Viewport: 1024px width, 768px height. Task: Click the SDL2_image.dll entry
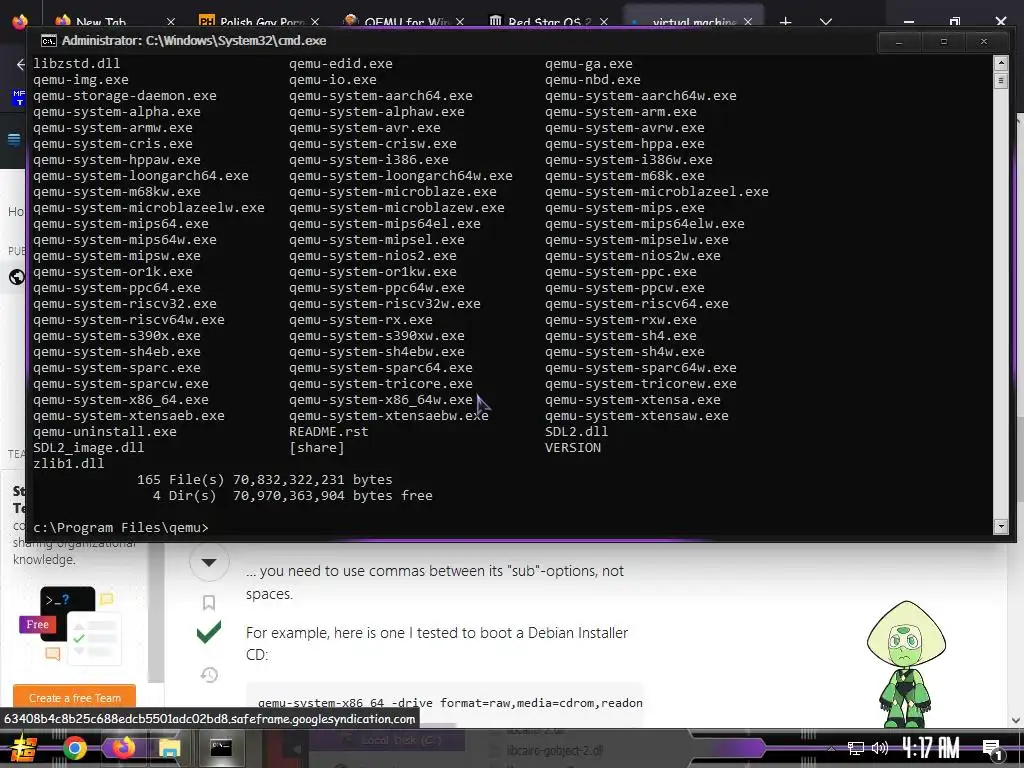89,448
